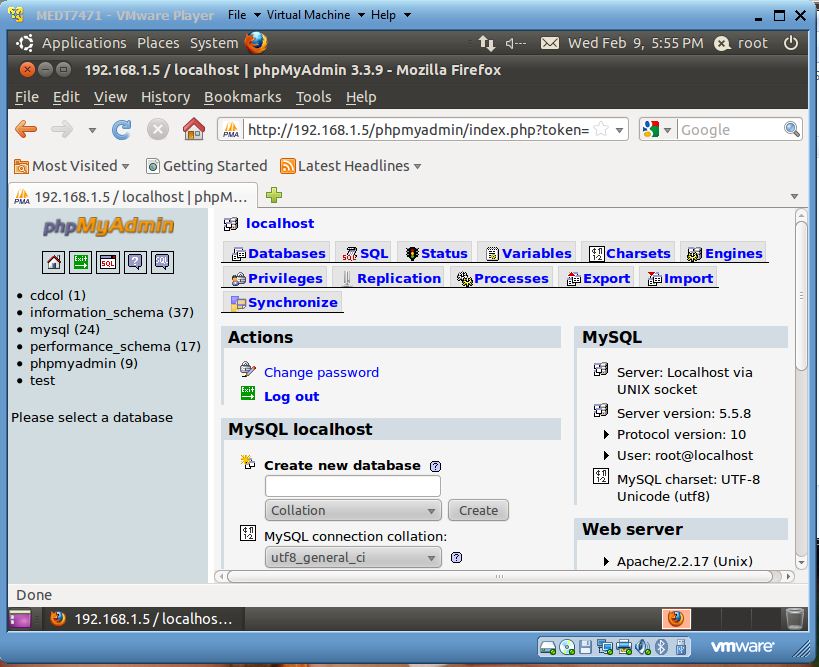Open the history dropdown arrow beside Forward

tap(92, 130)
